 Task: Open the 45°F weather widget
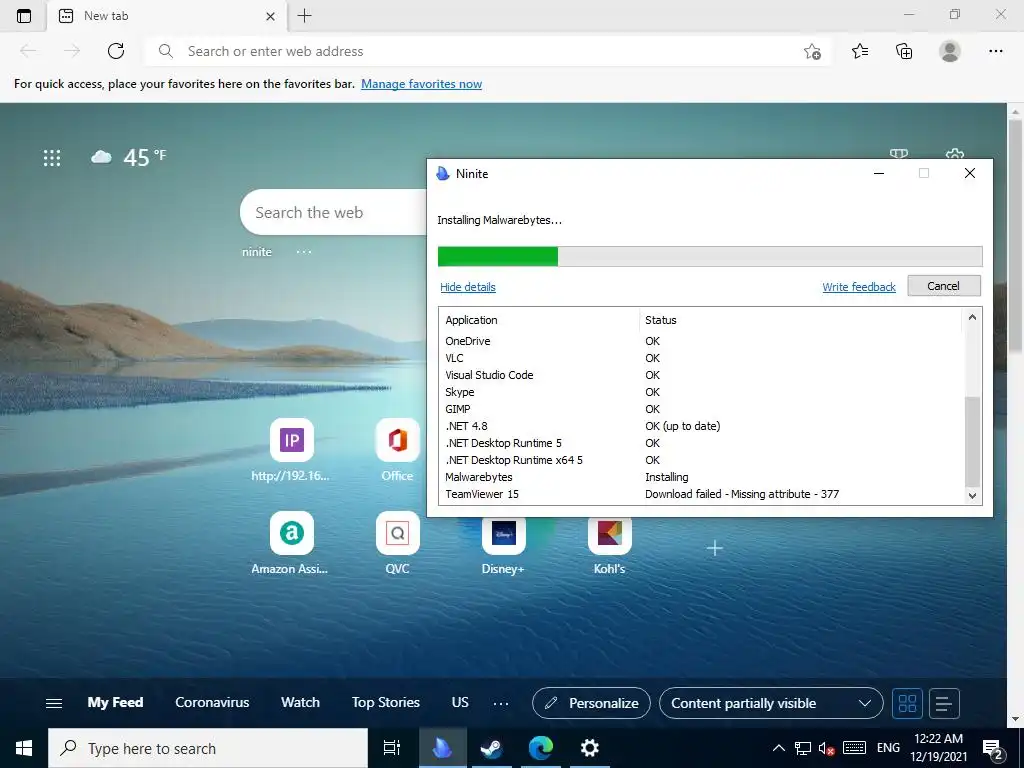(129, 157)
